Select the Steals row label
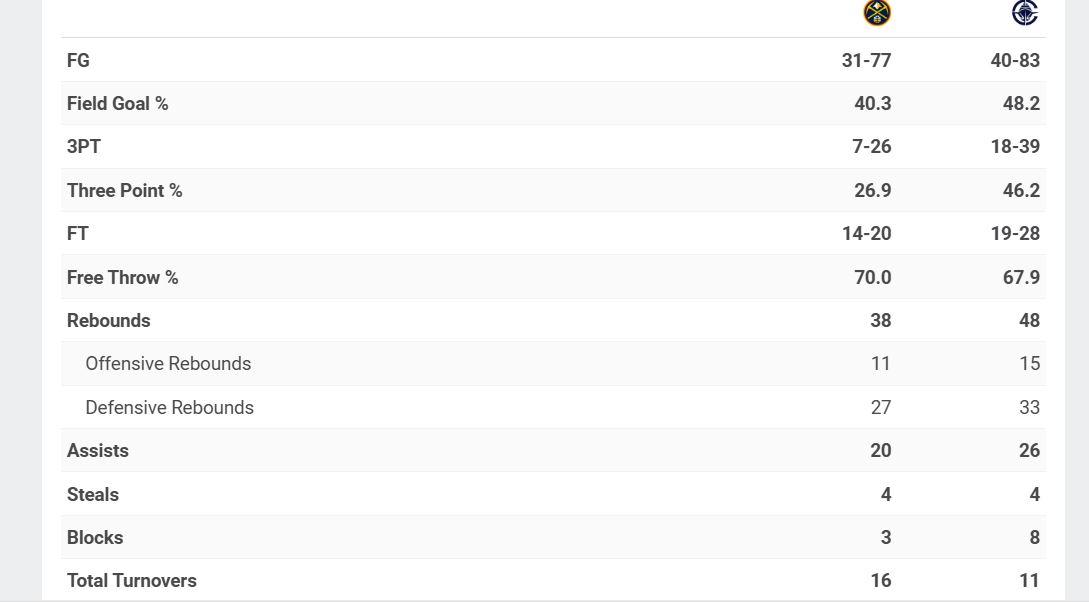 93,494
